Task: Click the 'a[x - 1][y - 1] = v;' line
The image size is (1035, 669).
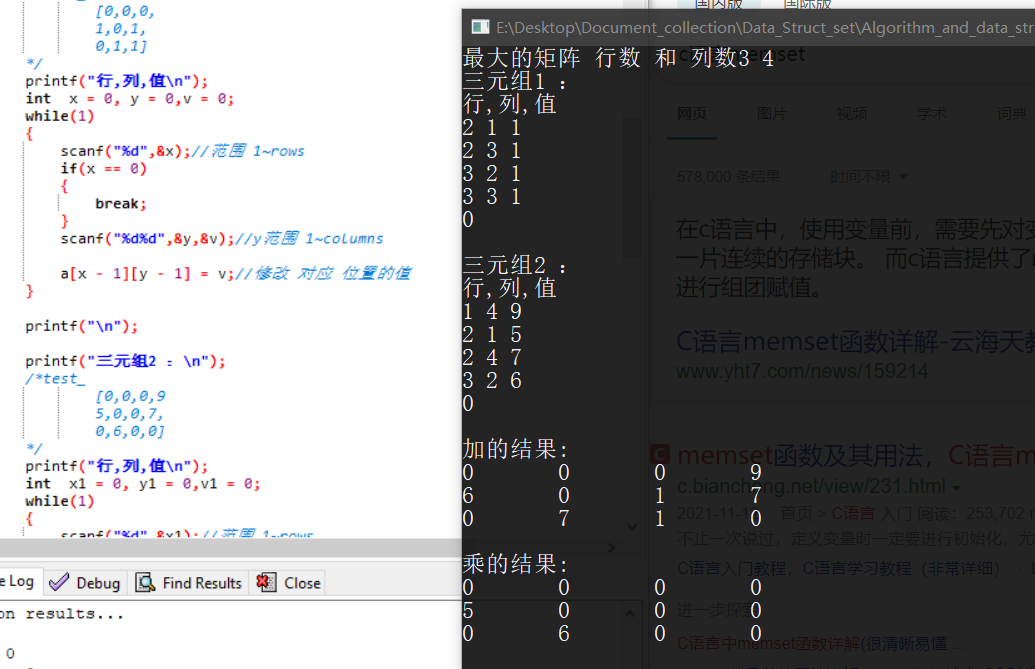Action: coord(147,273)
